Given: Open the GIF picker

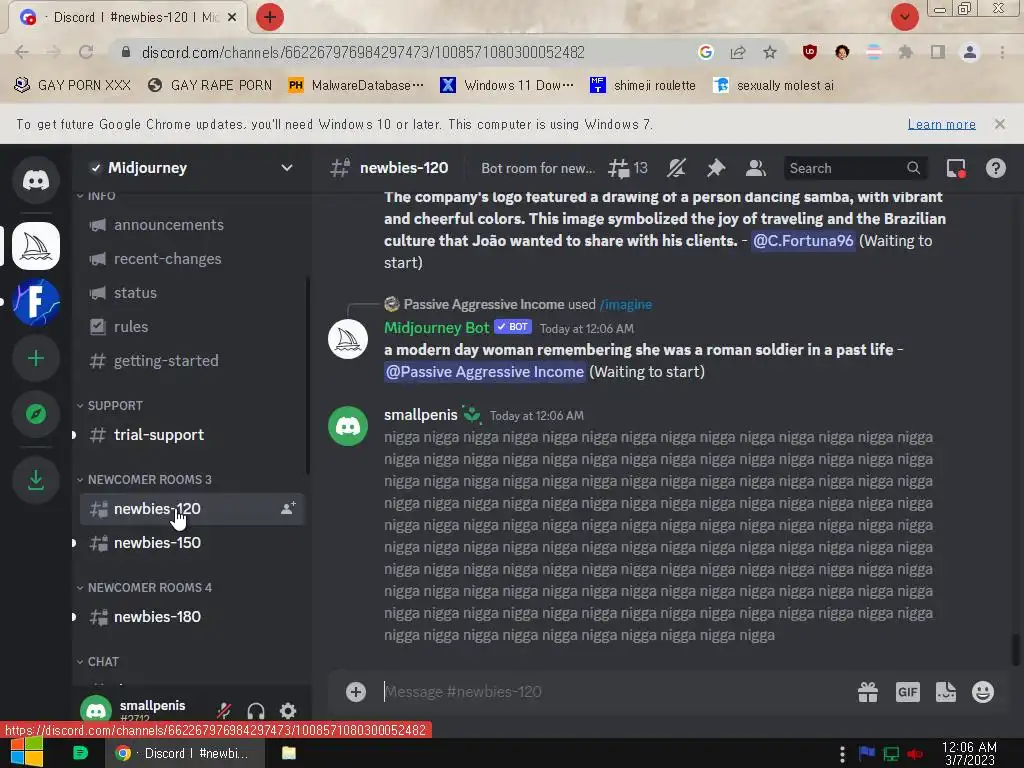Looking at the screenshot, I should (x=907, y=692).
